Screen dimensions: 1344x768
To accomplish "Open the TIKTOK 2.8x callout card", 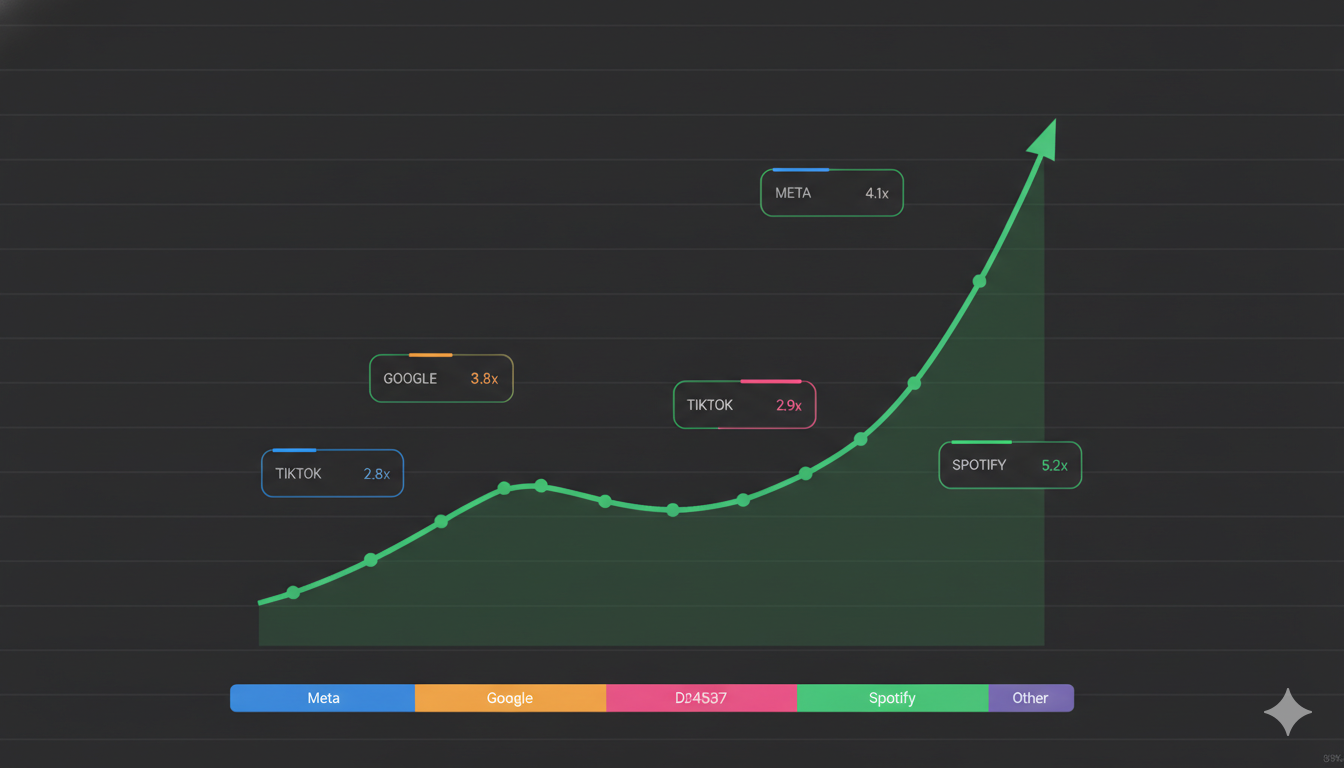I will pyautogui.click(x=332, y=474).
